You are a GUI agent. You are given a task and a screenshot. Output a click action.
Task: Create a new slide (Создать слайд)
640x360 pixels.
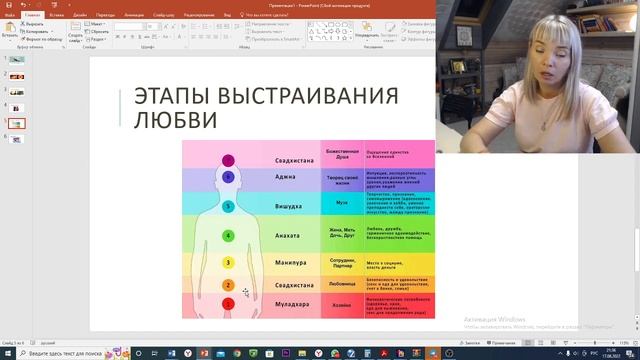[75, 32]
